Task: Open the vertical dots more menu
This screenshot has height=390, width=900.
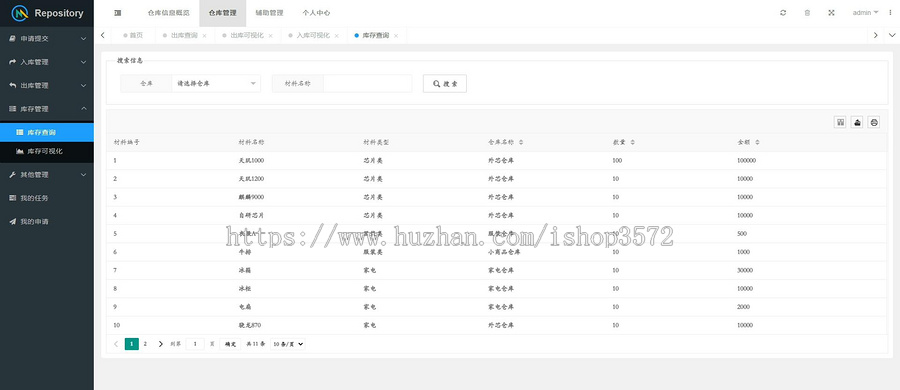Action: 890,13
